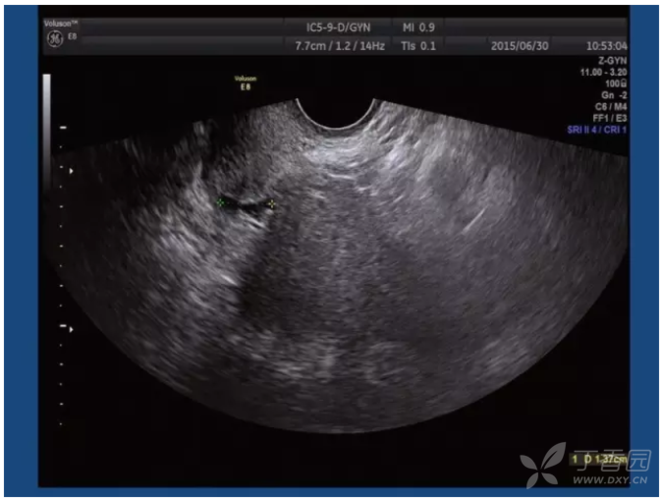
Task: Click the DXY leaf watermark logo
Action: (x=543, y=465)
